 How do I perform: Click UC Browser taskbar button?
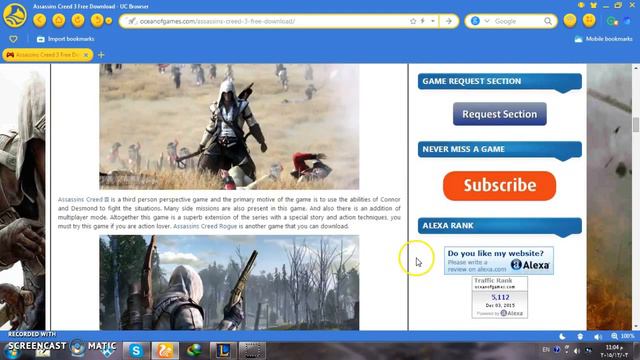tap(165, 351)
